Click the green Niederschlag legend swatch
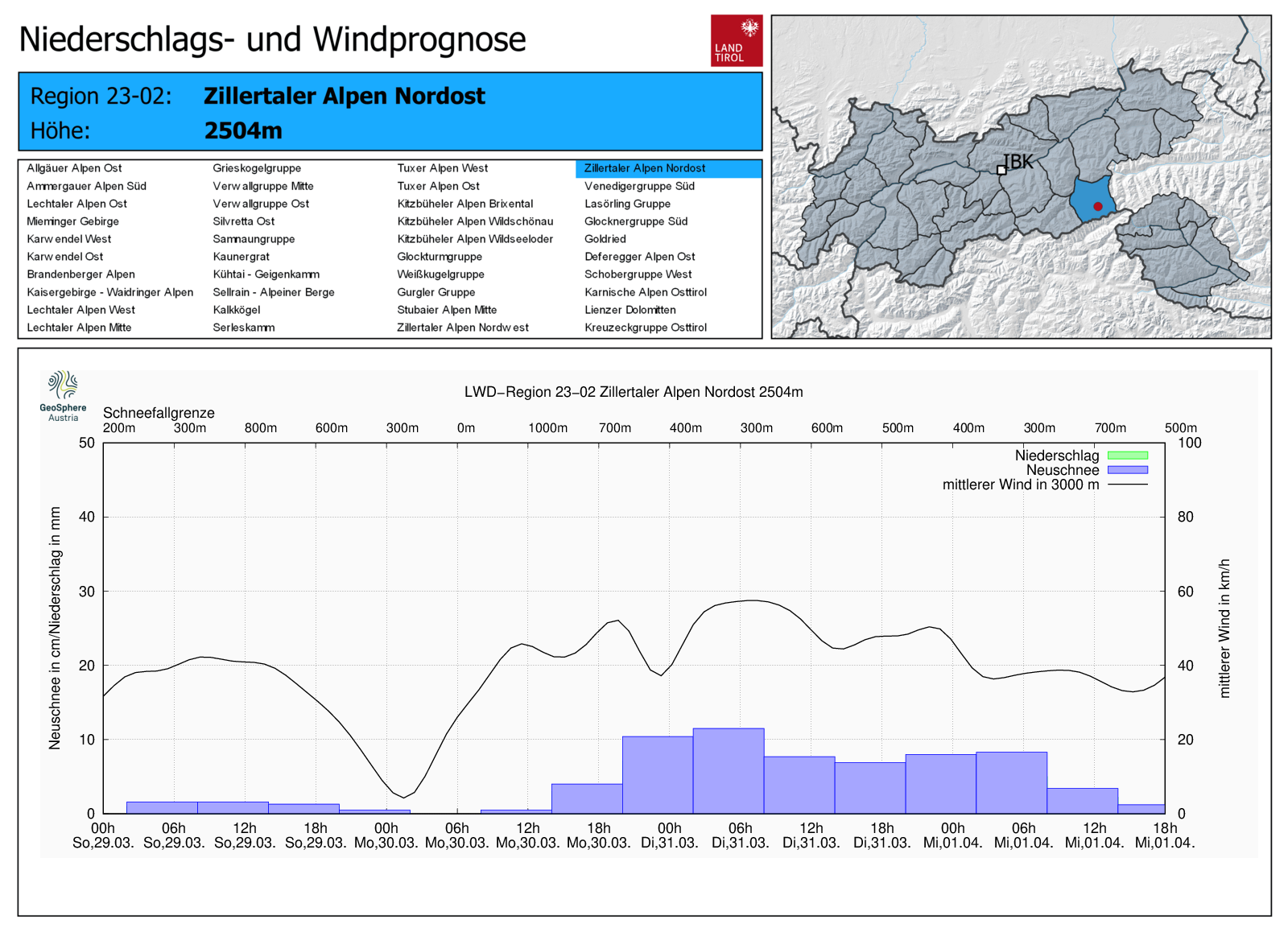This screenshot has width=1288, height=928. coord(1128,456)
